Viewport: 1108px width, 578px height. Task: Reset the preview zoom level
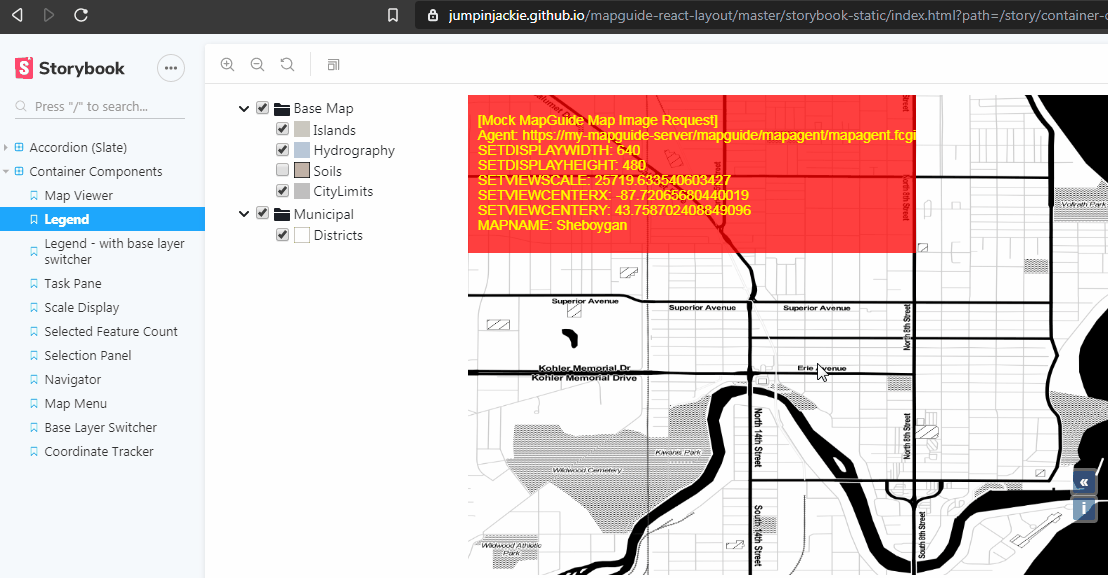tap(287, 64)
